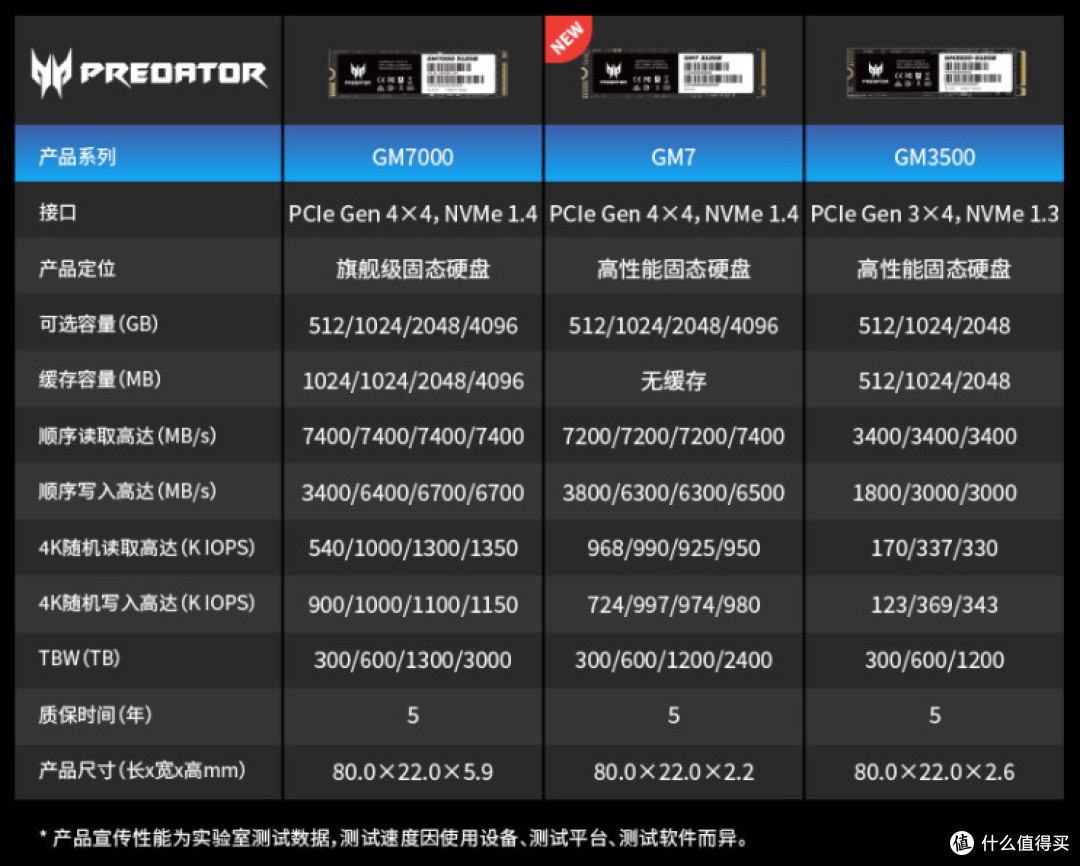Screen dimensions: 1080x866
Task: Click dimension 80.0×22.0×5.9
Action: (413, 772)
